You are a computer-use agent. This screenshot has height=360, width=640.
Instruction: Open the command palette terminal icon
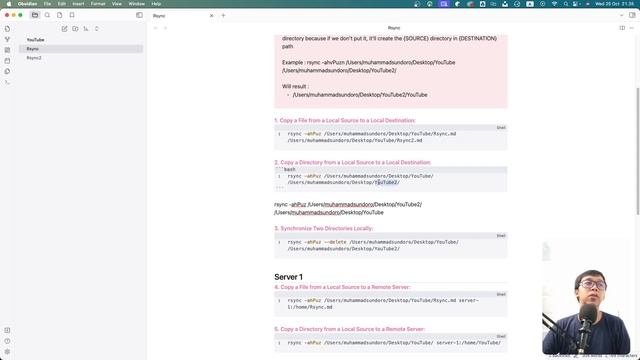[7, 82]
